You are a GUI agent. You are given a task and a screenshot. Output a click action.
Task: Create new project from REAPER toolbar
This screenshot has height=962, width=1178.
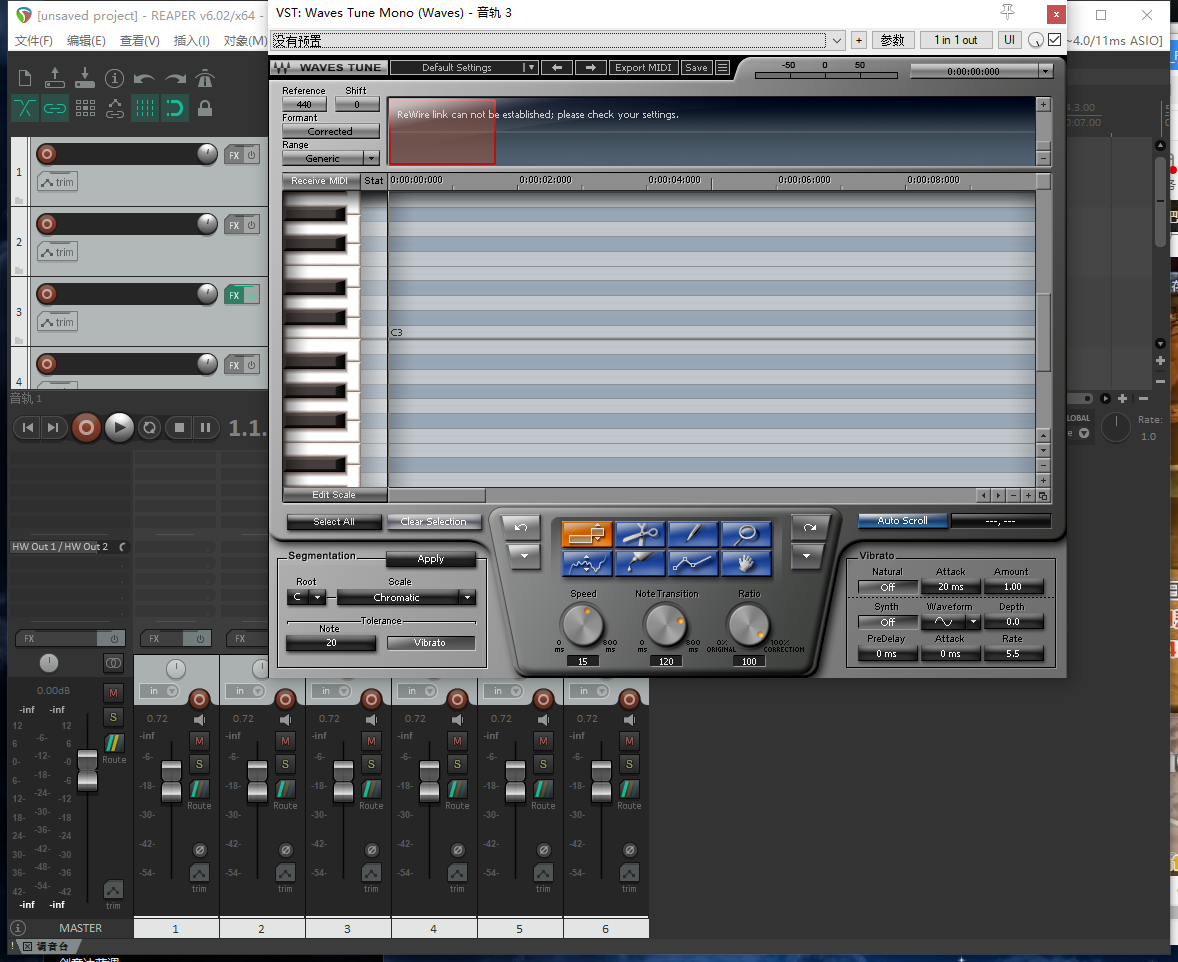click(x=25, y=78)
